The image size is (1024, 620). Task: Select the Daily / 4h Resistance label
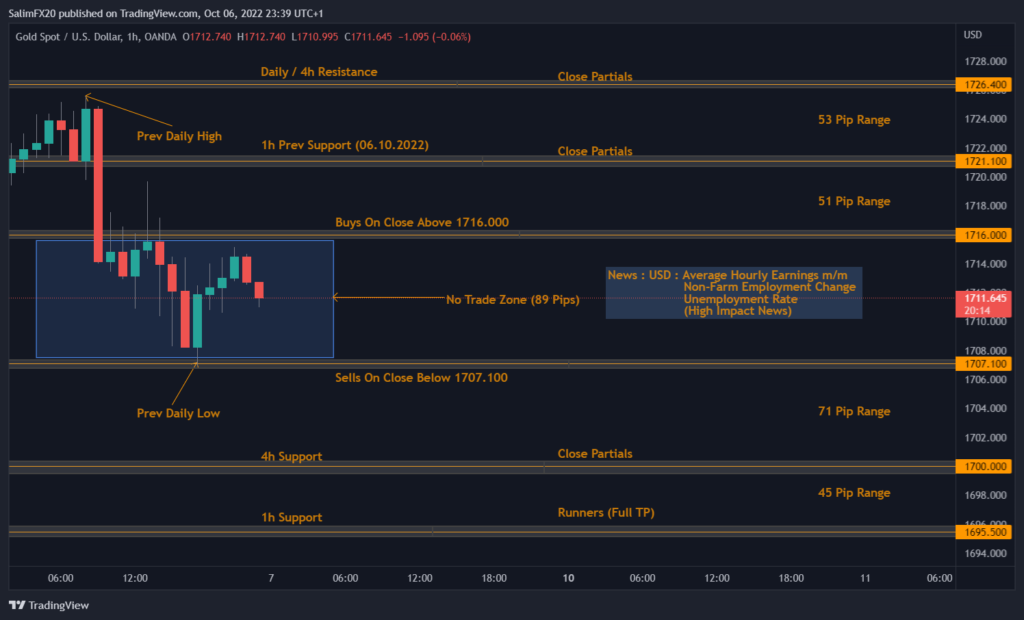322,71
